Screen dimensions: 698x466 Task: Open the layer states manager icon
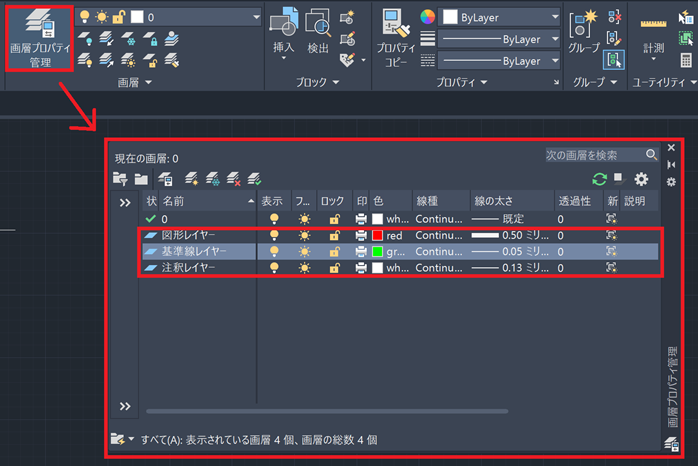pos(165,179)
